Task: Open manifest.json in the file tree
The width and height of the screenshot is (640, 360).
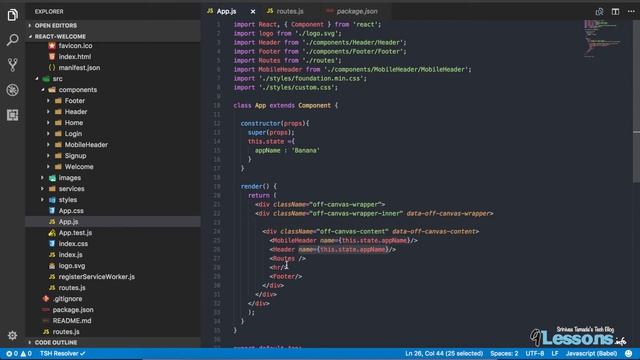Action: (79, 68)
